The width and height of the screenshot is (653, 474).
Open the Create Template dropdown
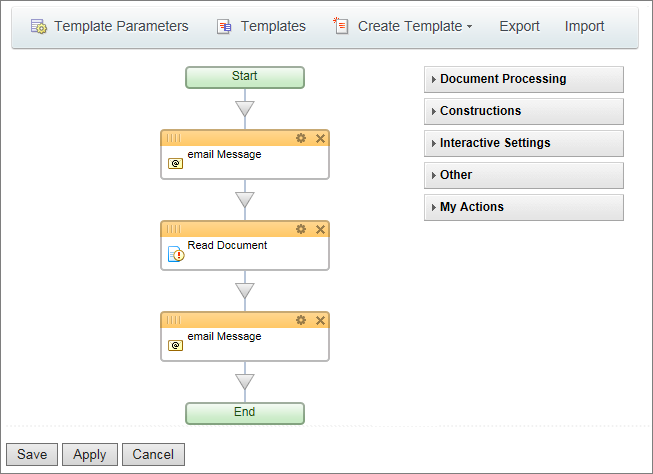[404, 27]
